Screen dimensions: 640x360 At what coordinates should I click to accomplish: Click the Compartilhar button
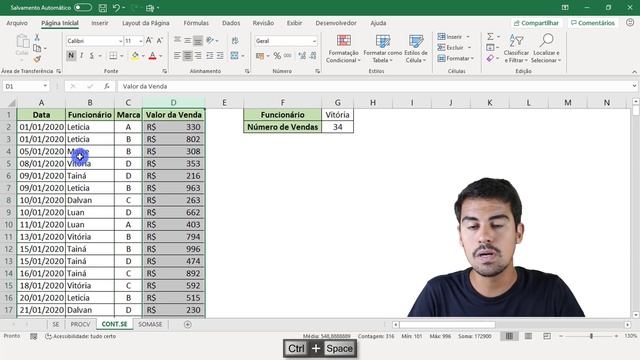pyautogui.click(x=536, y=23)
